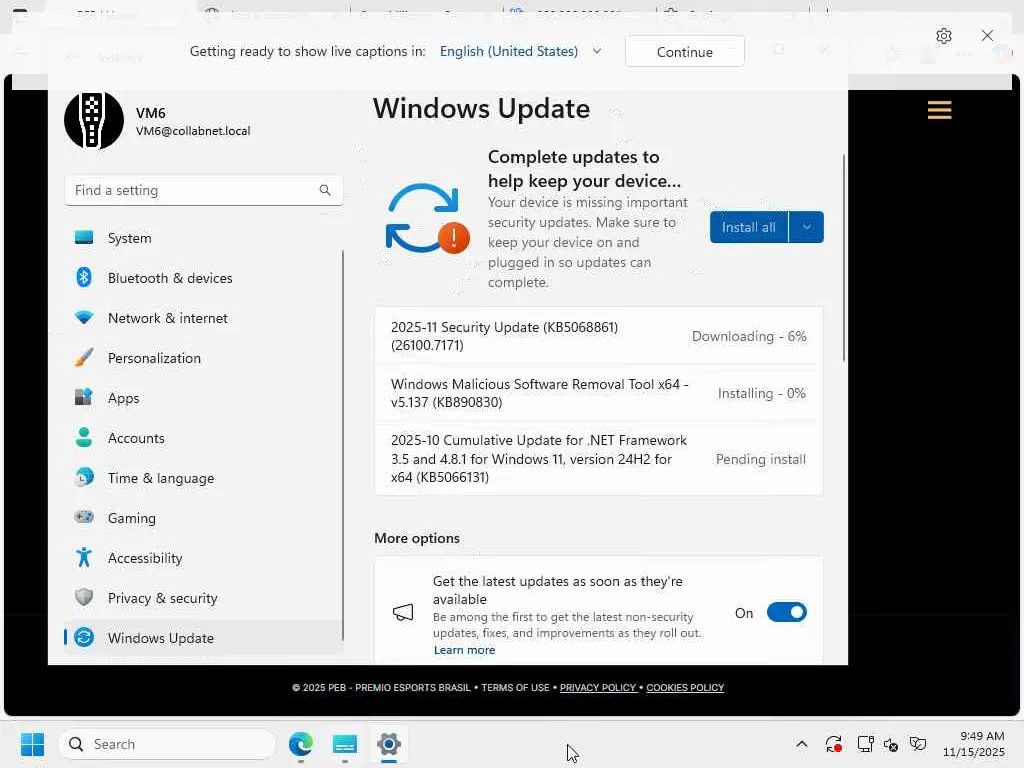Click the Accounts person icon
Screen dimensions: 1024x768
click(x=84, y=438)
